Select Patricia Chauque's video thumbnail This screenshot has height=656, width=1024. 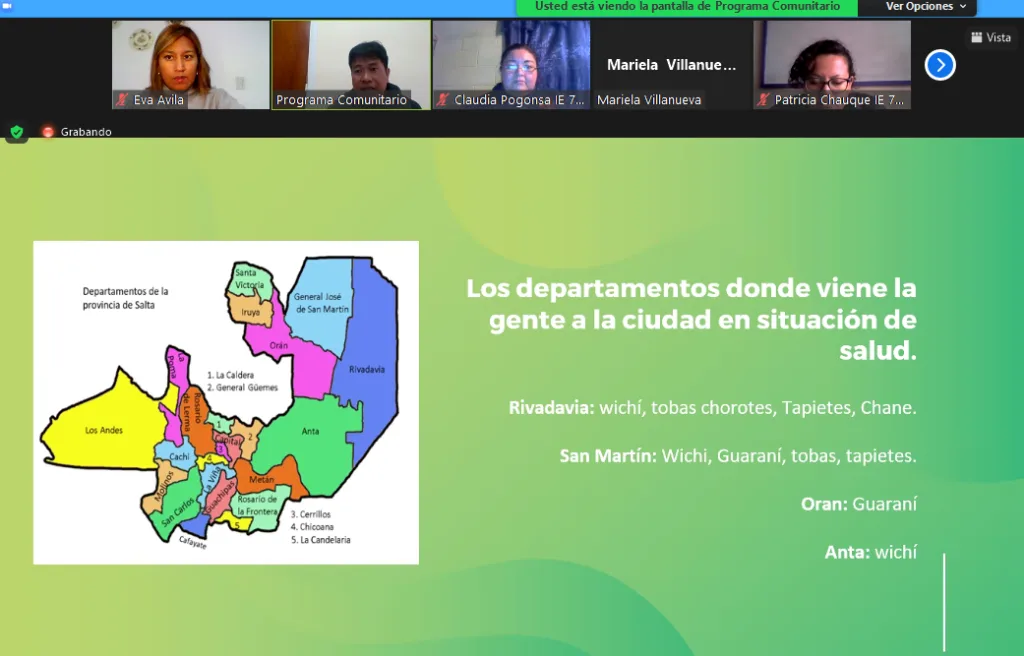(832, 60)
